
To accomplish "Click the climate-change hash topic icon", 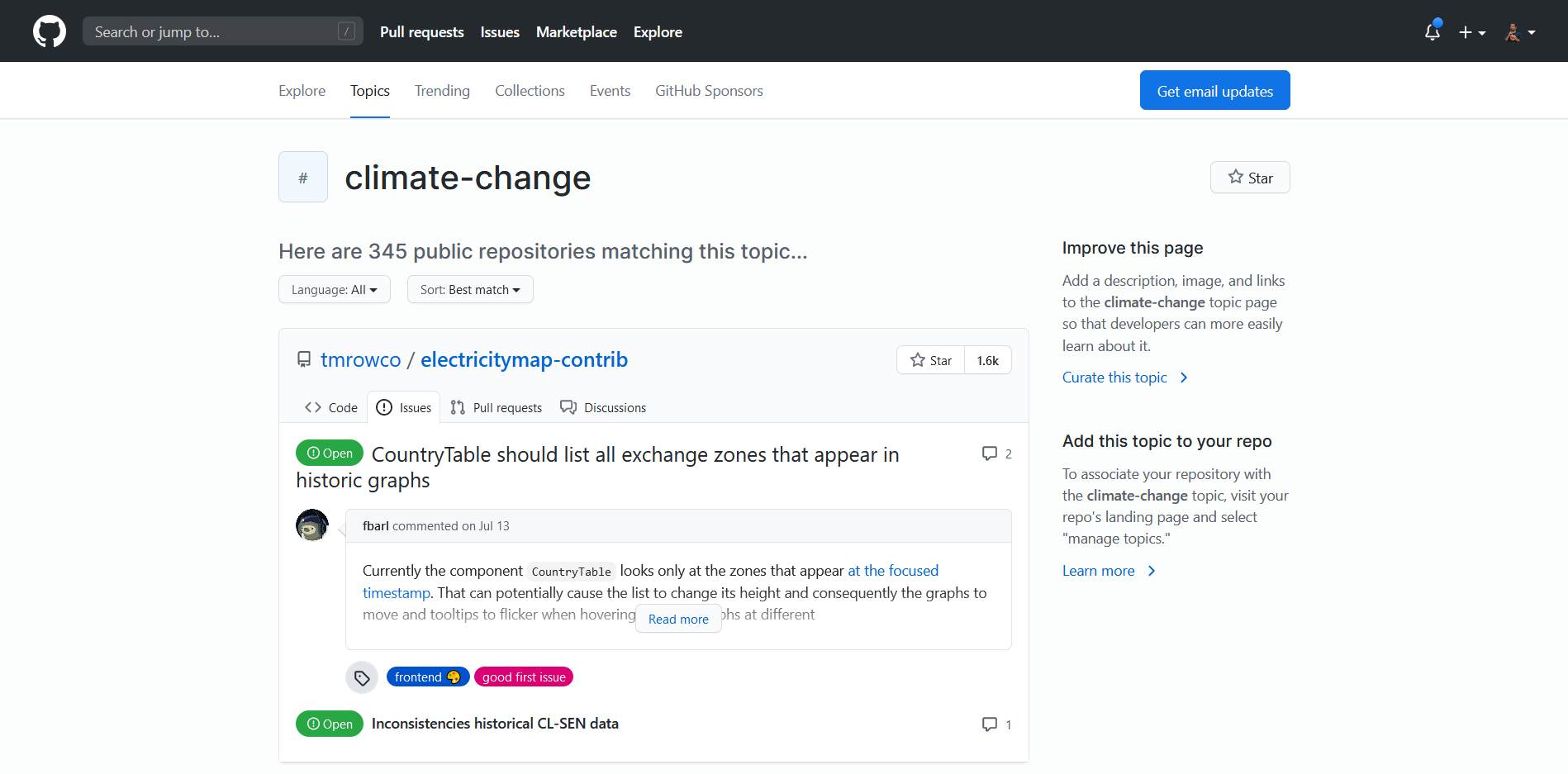I will [303, 177].
